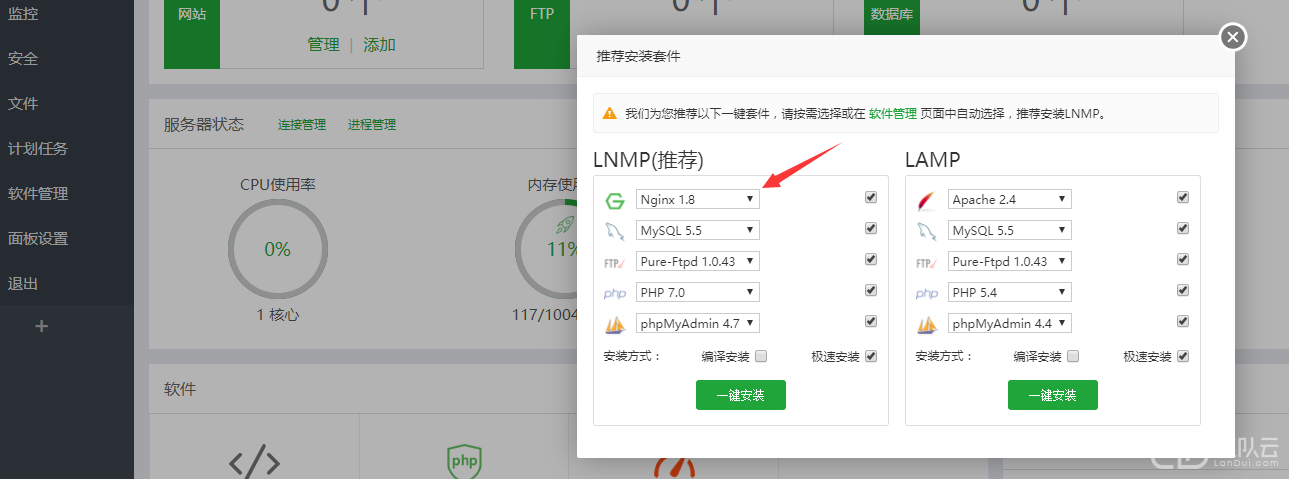The image size is (1289, 479).
Task: Click the CPU usage 0% gauge
Action: point(278,249)
